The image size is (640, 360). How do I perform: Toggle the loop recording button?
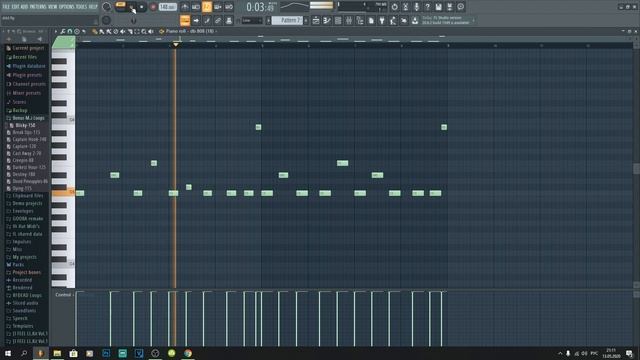[229, 7]
